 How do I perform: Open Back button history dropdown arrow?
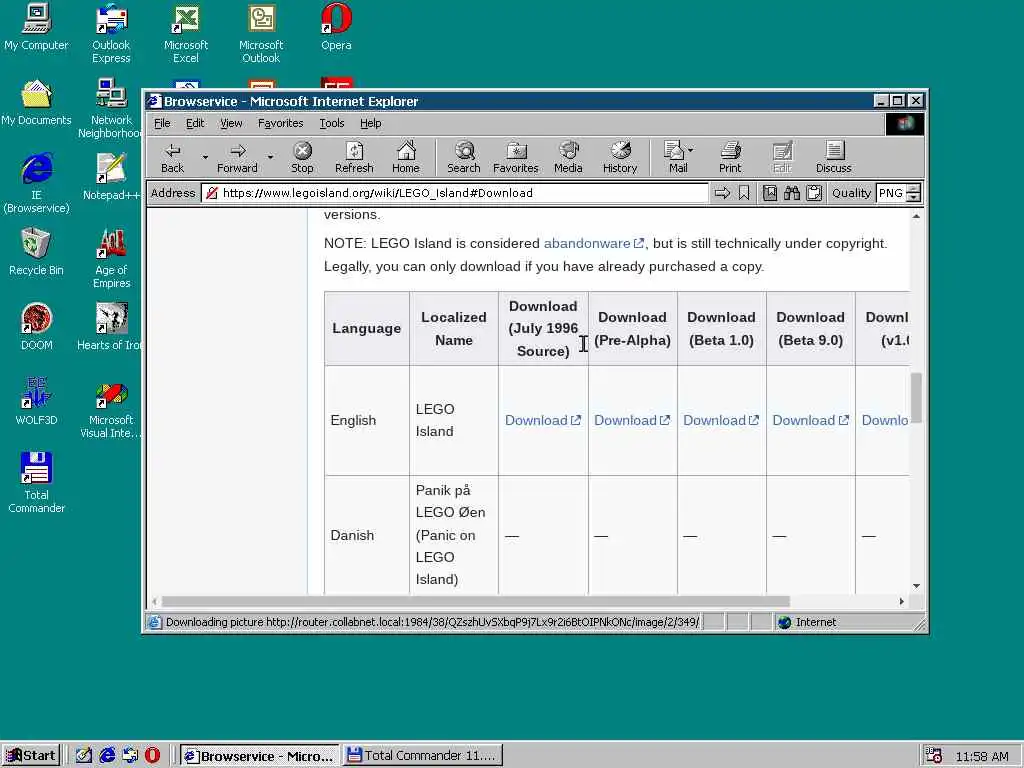[205, 157]
